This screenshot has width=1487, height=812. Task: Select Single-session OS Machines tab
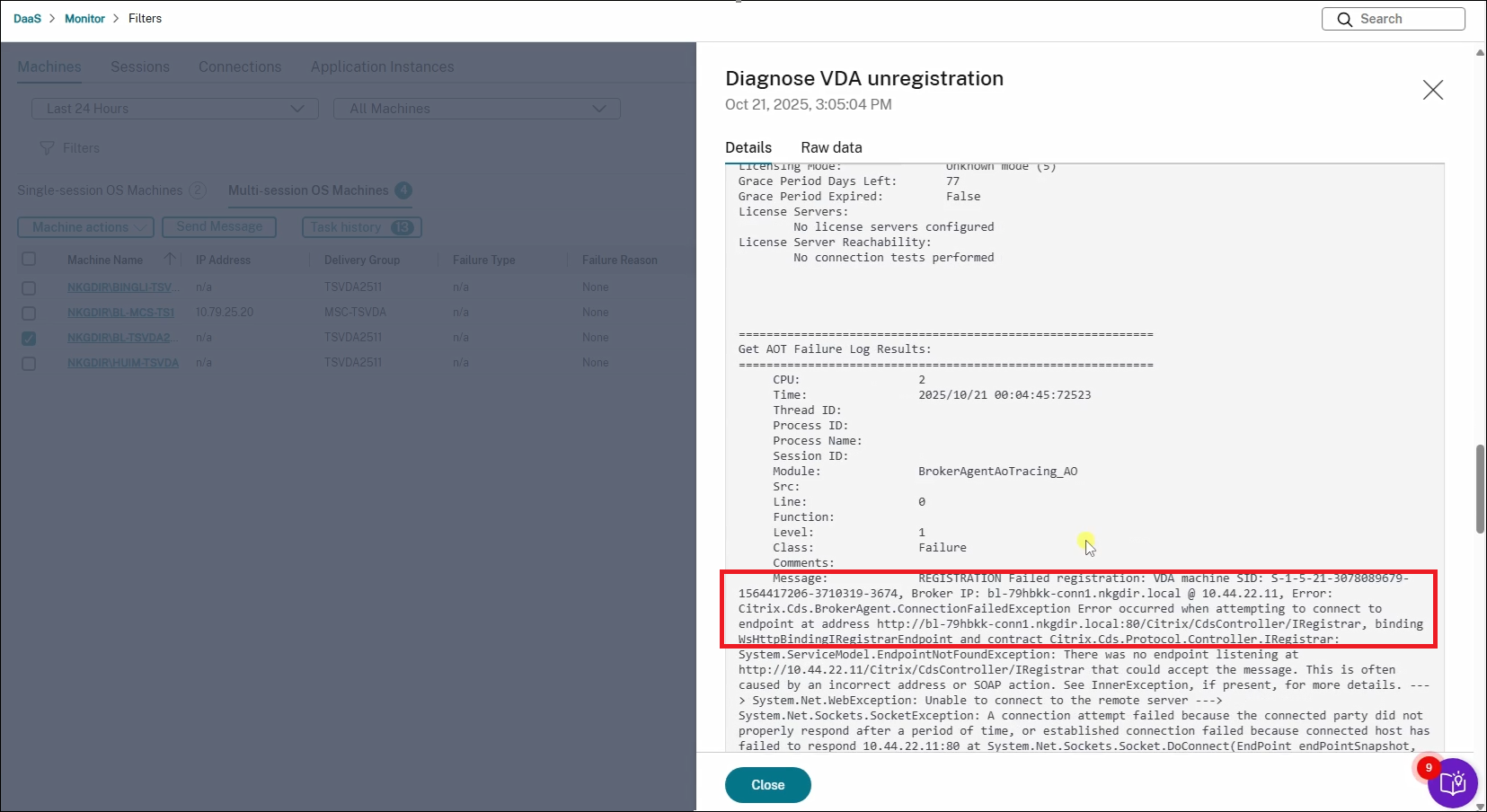click(x=111, y=190)
